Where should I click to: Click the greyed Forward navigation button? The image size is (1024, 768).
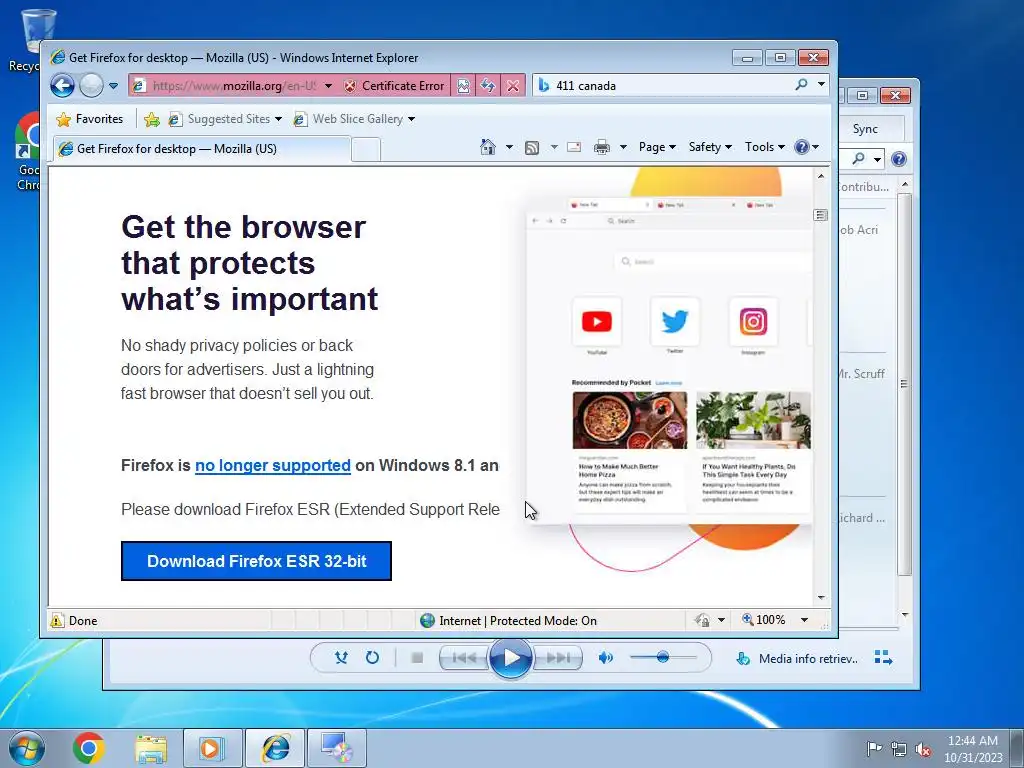pos(91,86)
